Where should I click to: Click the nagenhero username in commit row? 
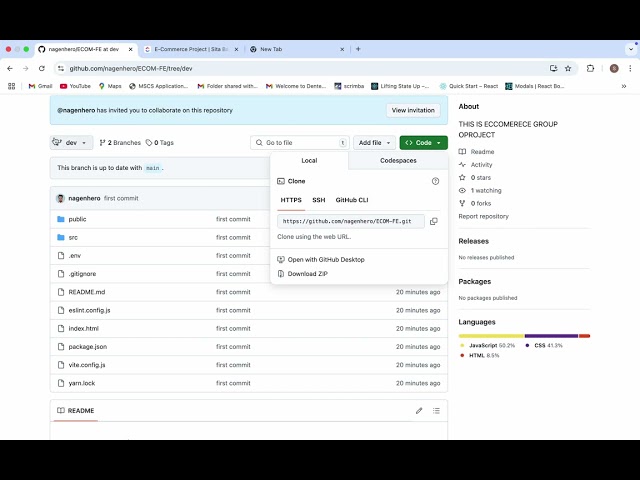pos(84,198)
